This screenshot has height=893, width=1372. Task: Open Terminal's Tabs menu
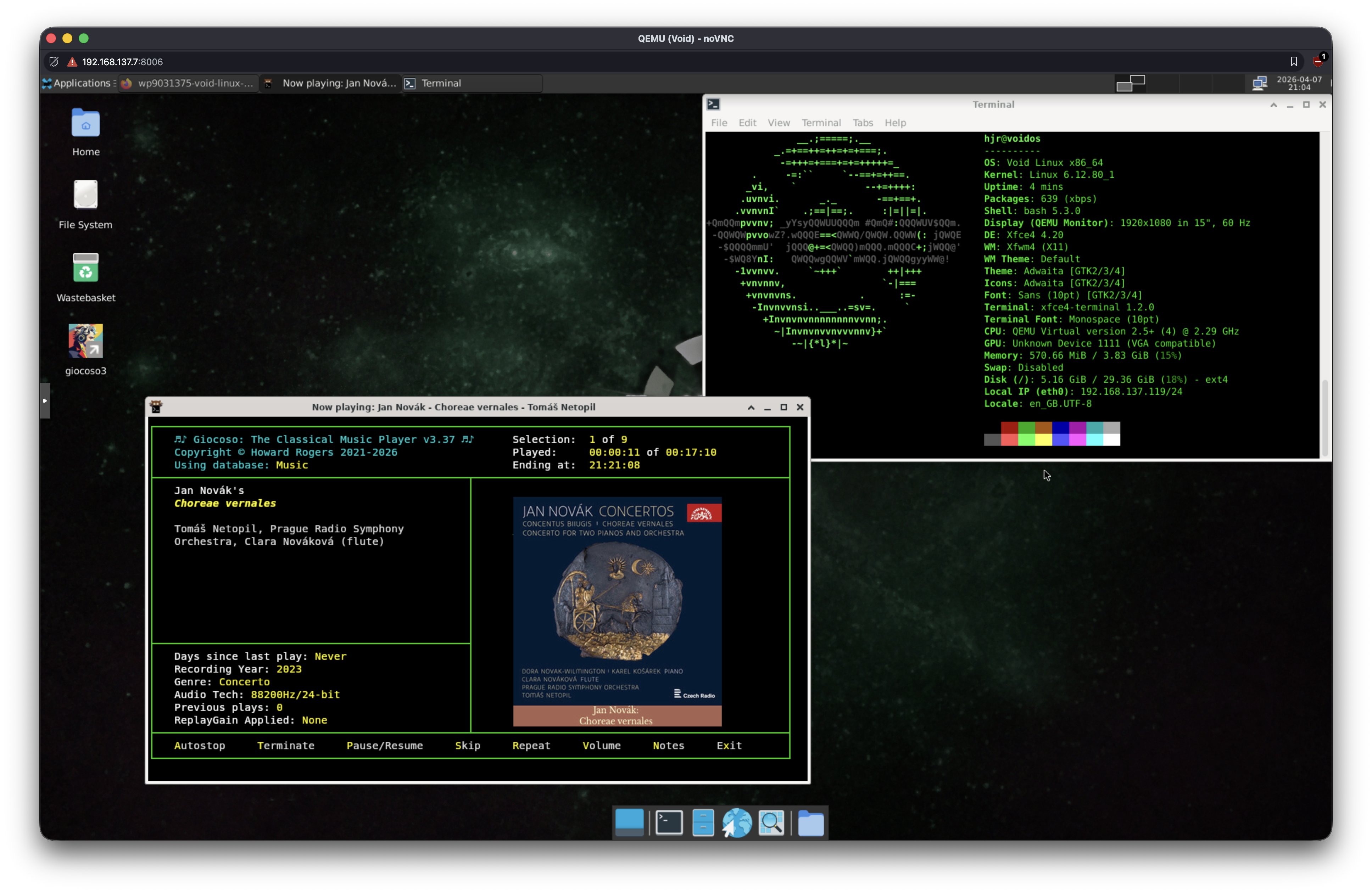coord(863,123)
